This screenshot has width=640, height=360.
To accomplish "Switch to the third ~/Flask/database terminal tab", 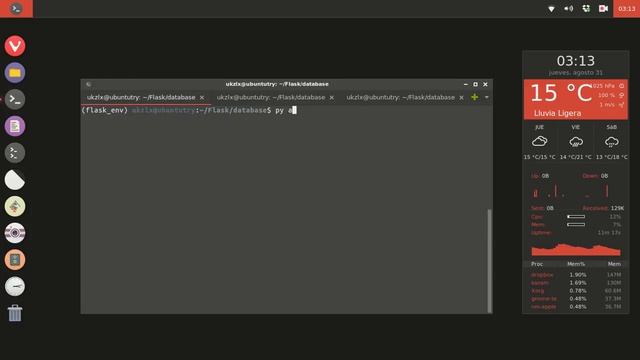I will click(x=400, y=98).
